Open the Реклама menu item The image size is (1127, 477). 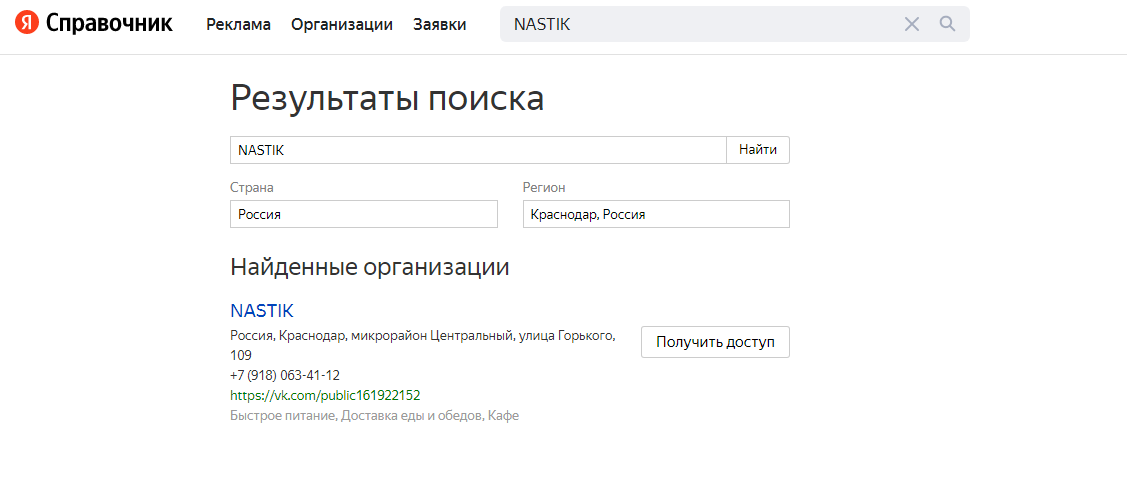(x=239, y=24)
